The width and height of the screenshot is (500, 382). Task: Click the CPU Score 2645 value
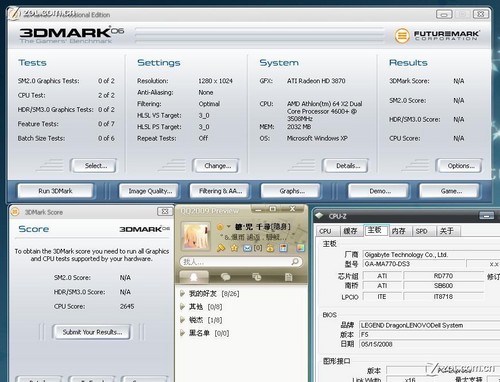point(127,306)
